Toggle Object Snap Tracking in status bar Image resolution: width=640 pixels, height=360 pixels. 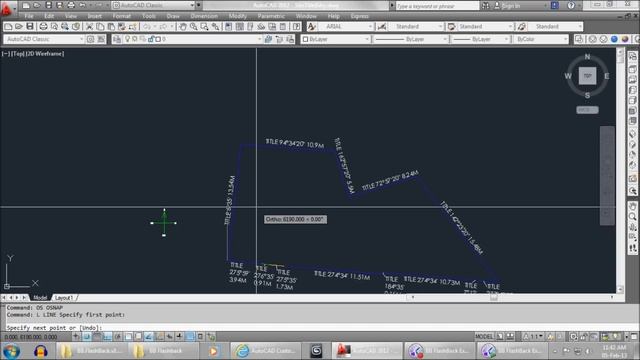pos(149,337)
